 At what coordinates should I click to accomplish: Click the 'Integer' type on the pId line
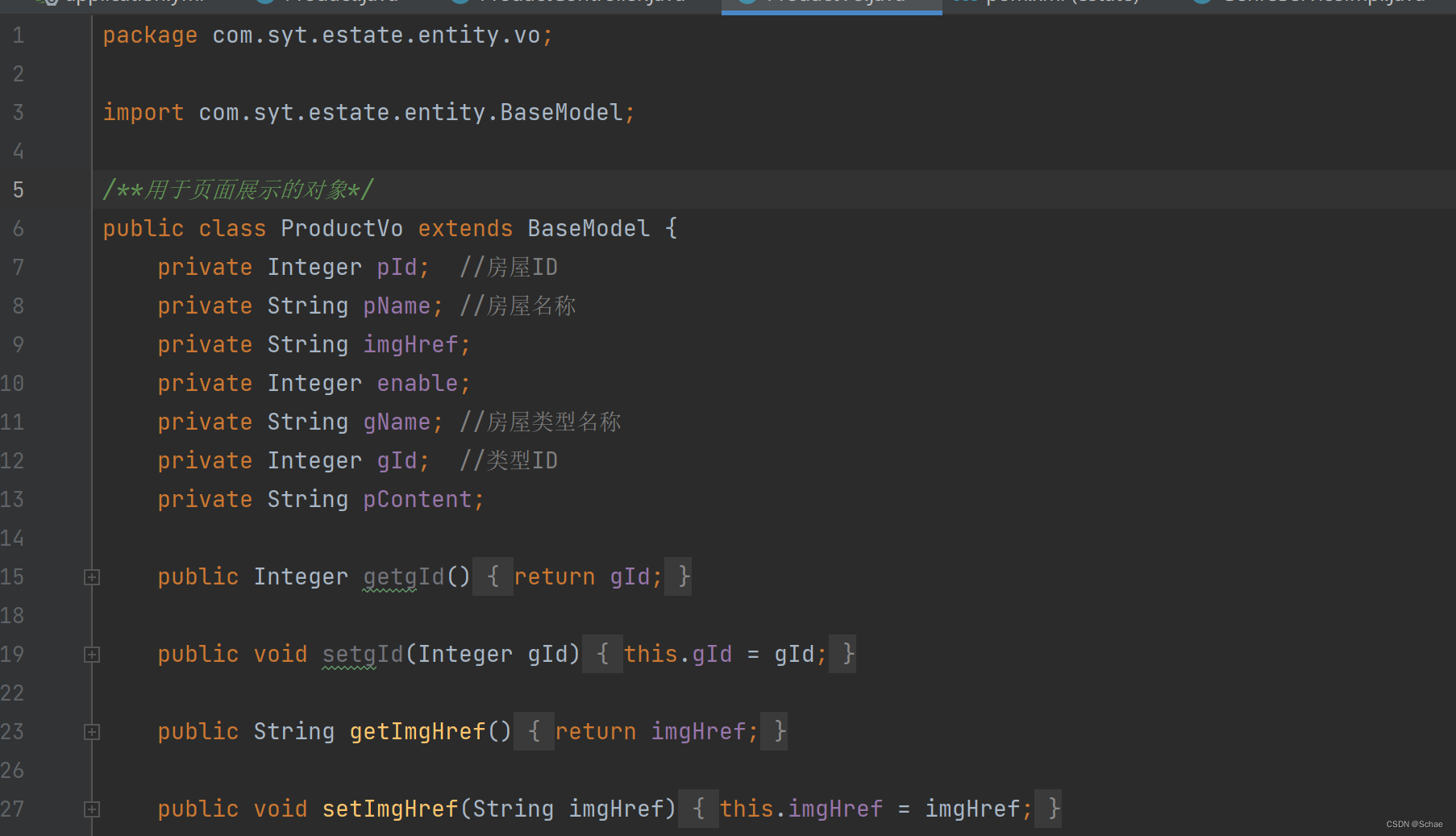pos(314,268)
